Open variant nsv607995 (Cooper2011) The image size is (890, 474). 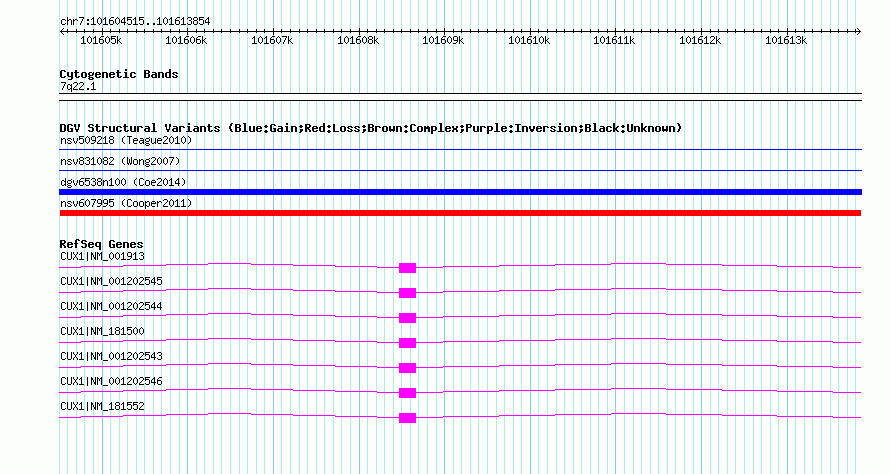126,203
